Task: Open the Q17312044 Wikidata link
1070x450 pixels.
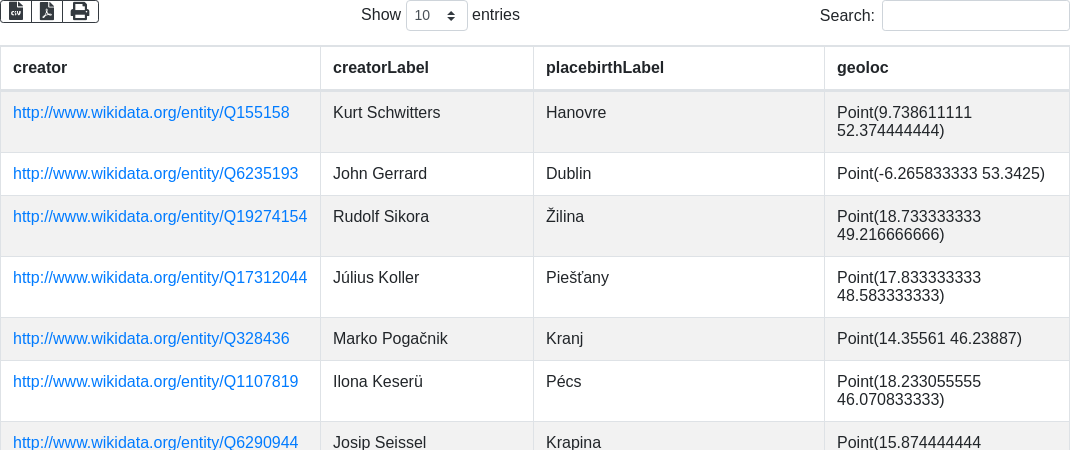Action: 160,278
